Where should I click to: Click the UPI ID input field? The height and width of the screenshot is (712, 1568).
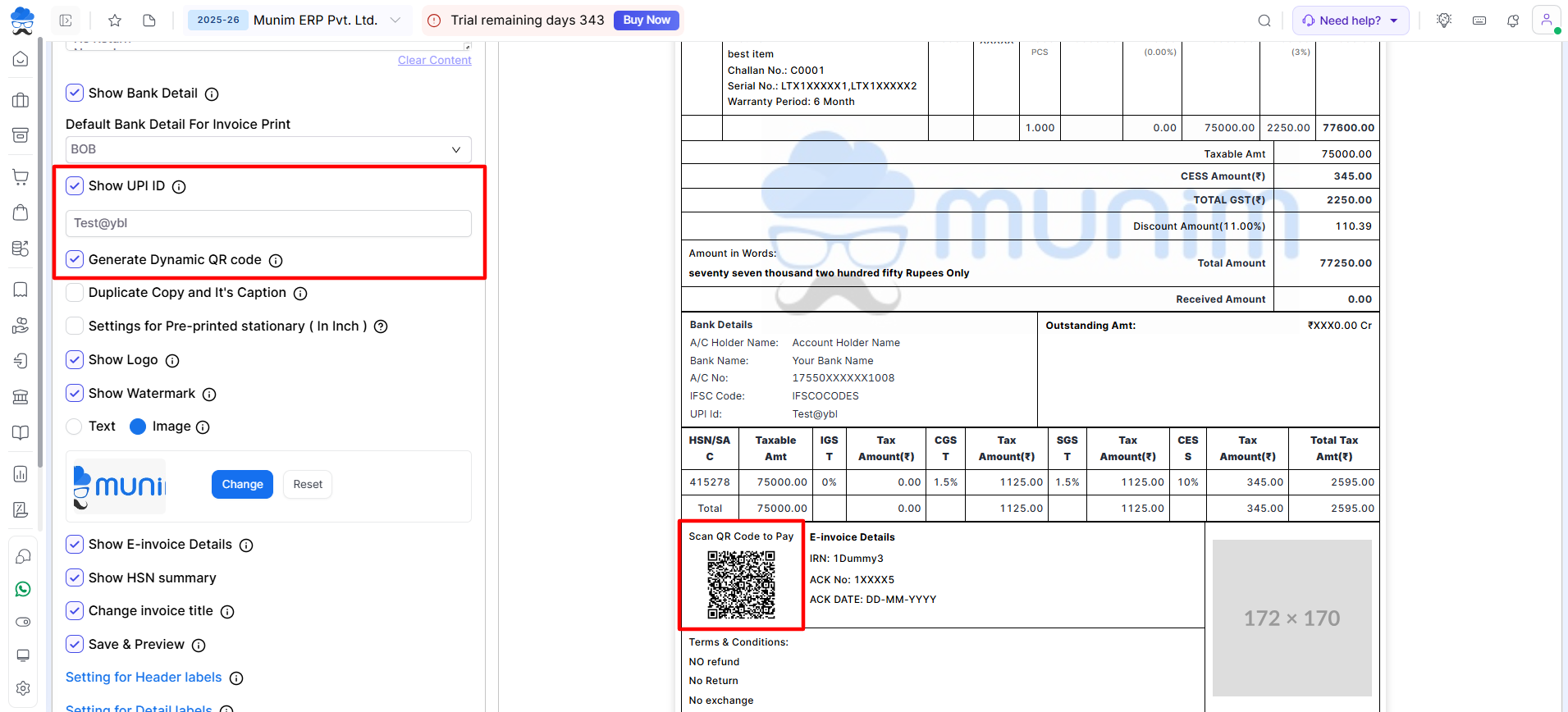click(x=268, y=223)
